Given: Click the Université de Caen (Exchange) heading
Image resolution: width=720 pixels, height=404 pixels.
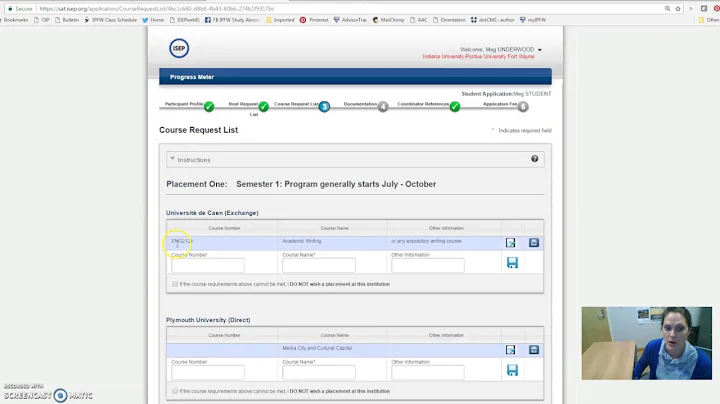Looking at the screenshot, I should click(212, 213).
